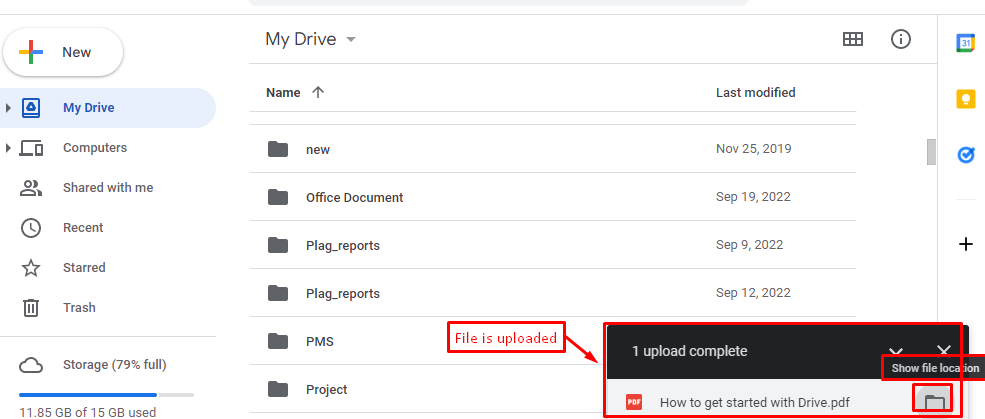The height and width of the screenshot is (419, 985).
Task: Click the Office Document folder icon
Action: (x=278, y=197)
